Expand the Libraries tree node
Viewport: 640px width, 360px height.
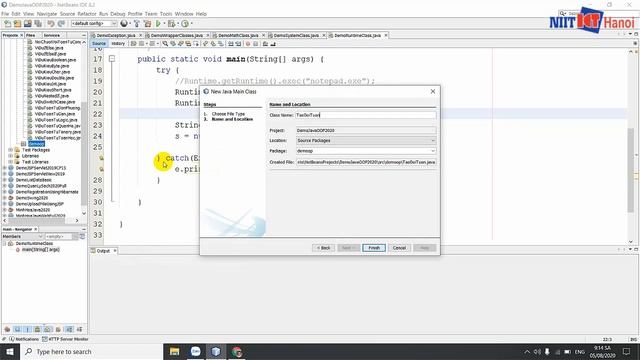click(11, 156)
